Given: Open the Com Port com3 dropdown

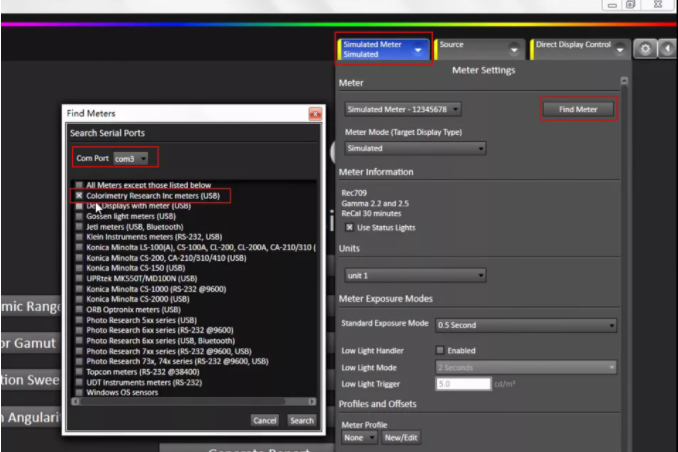Looking at the screenshot, I should tap(131, 159).
